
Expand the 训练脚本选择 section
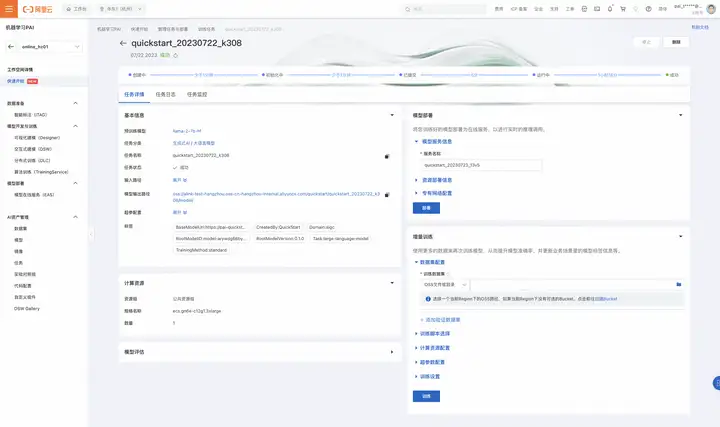tap(432, 334)
